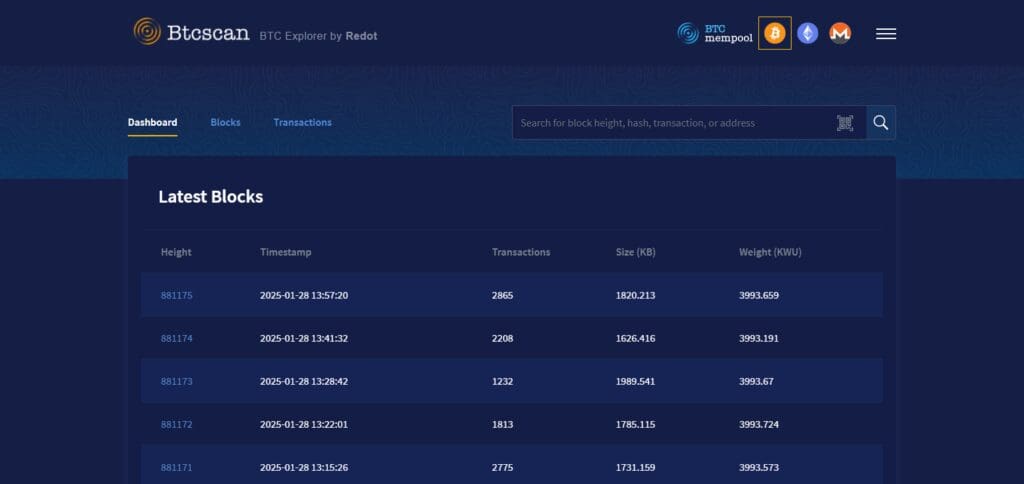The image size is (1024, 484).
Task: Click the BTC Explorer by tagline
Action: coord(301,37)
